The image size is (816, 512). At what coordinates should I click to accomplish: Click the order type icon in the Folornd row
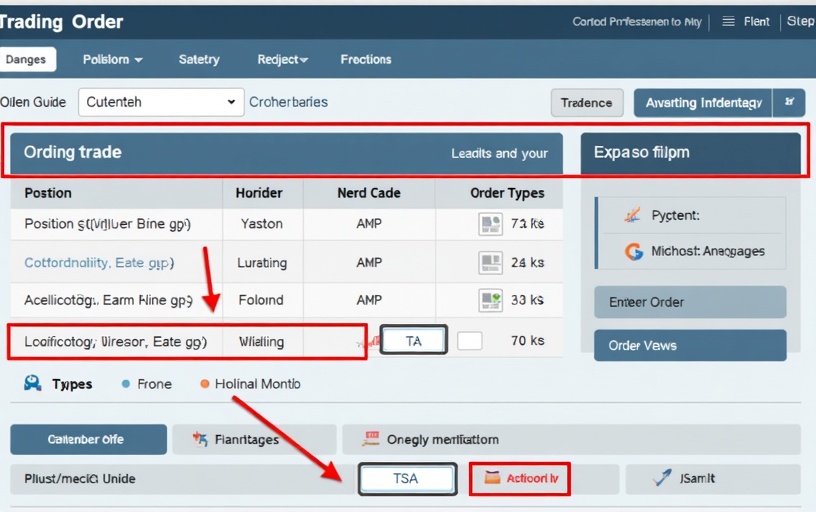(x=490, y=300)
